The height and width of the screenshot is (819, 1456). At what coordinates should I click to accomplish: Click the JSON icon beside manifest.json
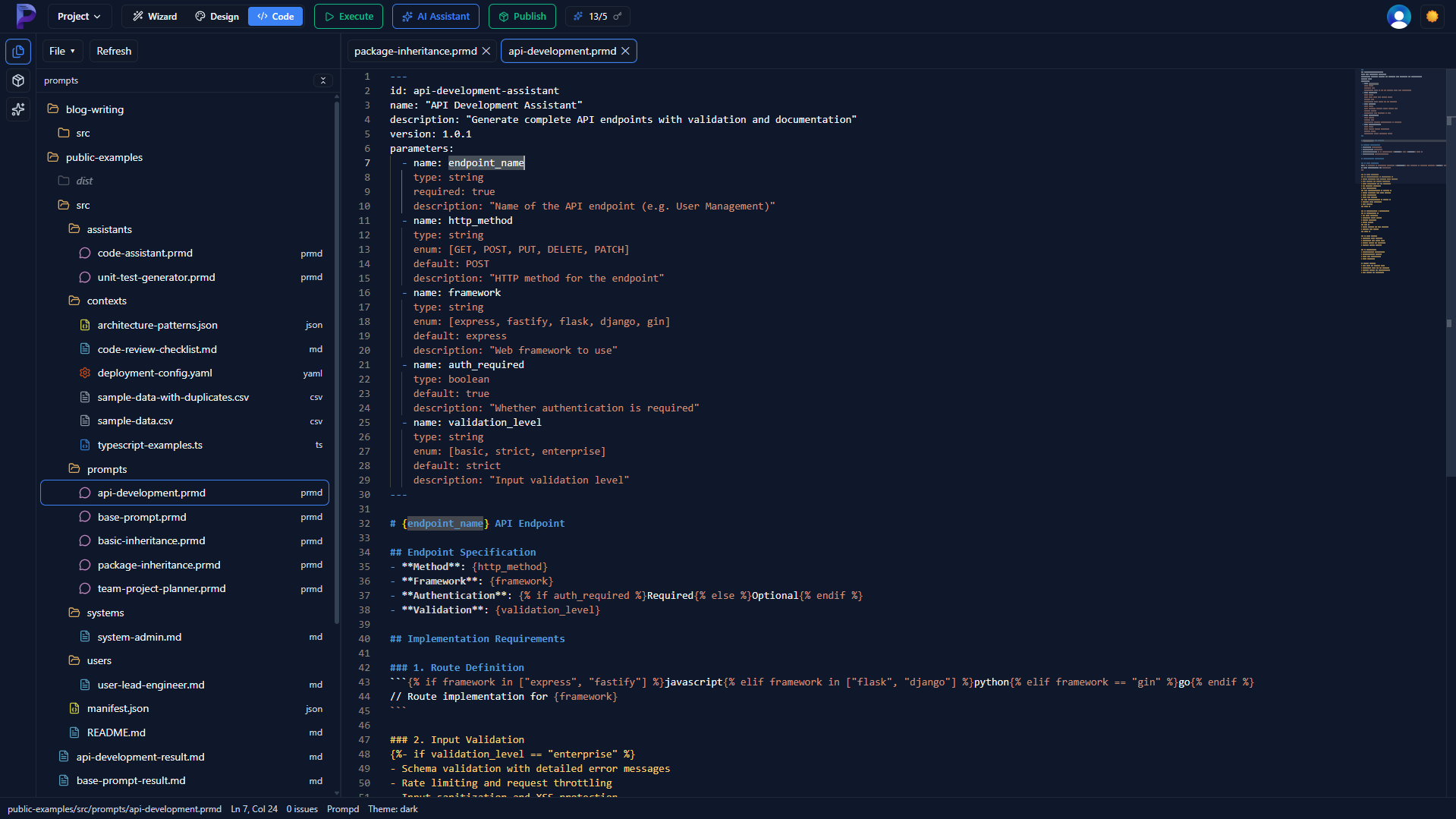point(73,708)
